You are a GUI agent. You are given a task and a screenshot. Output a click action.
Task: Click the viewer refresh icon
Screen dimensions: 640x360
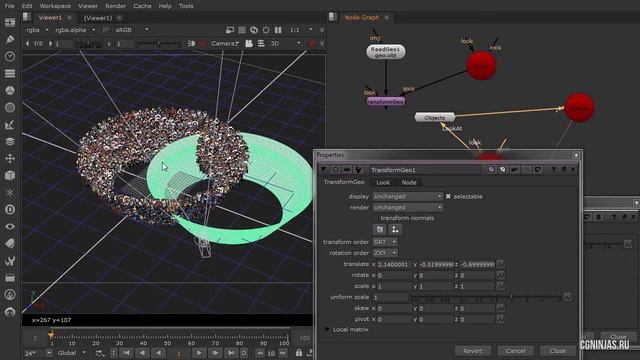point(254,30)
